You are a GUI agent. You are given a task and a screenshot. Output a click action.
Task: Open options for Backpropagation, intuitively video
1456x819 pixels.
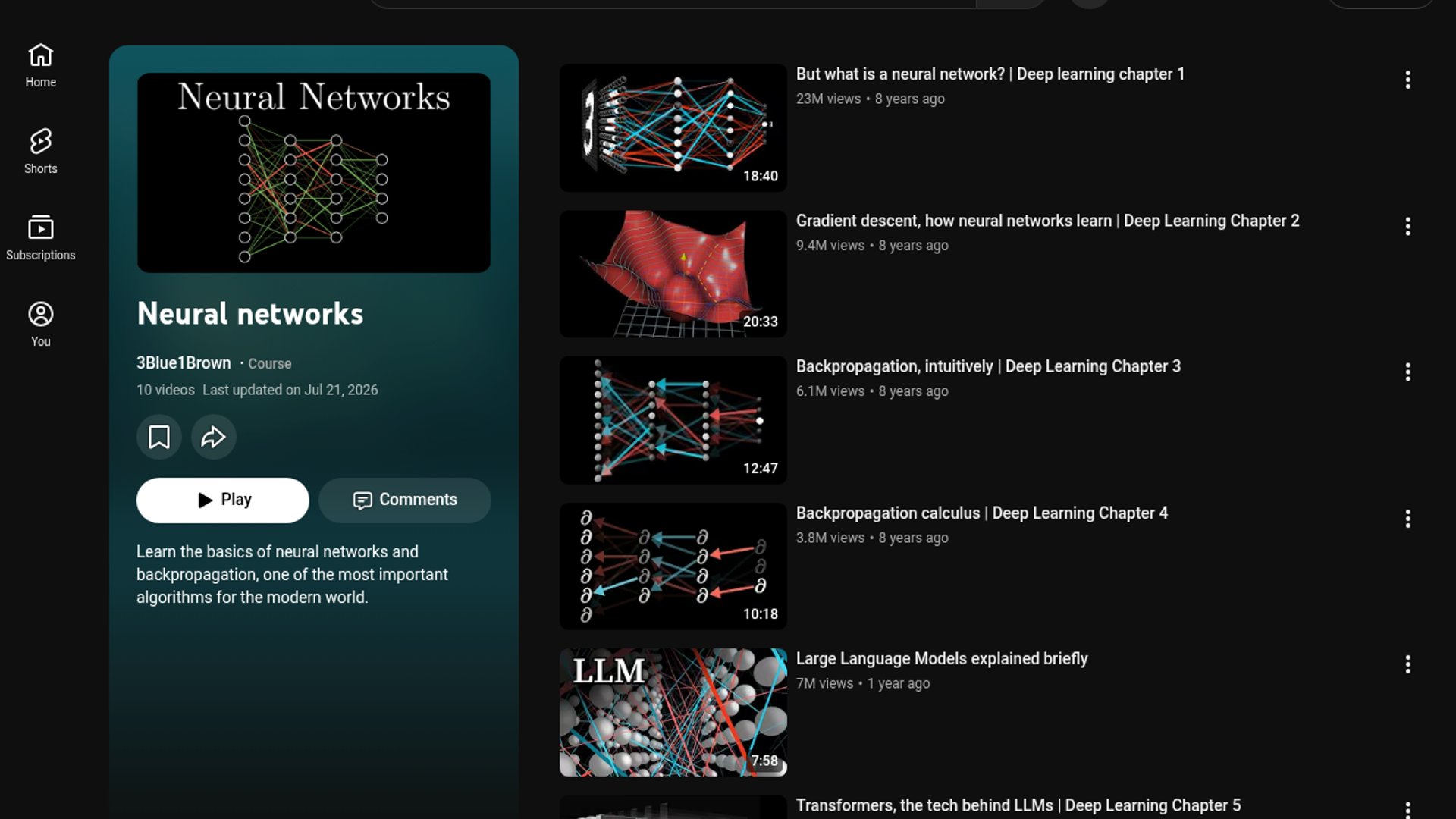1408,372
